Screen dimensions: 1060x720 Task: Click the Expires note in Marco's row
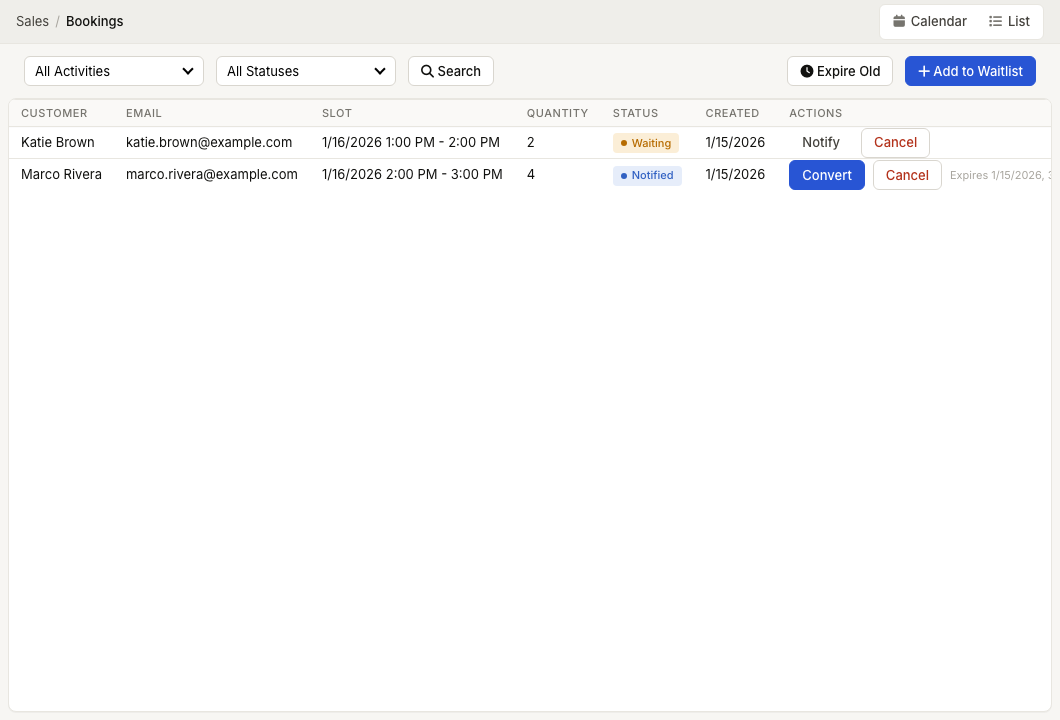pos(1000,175)
